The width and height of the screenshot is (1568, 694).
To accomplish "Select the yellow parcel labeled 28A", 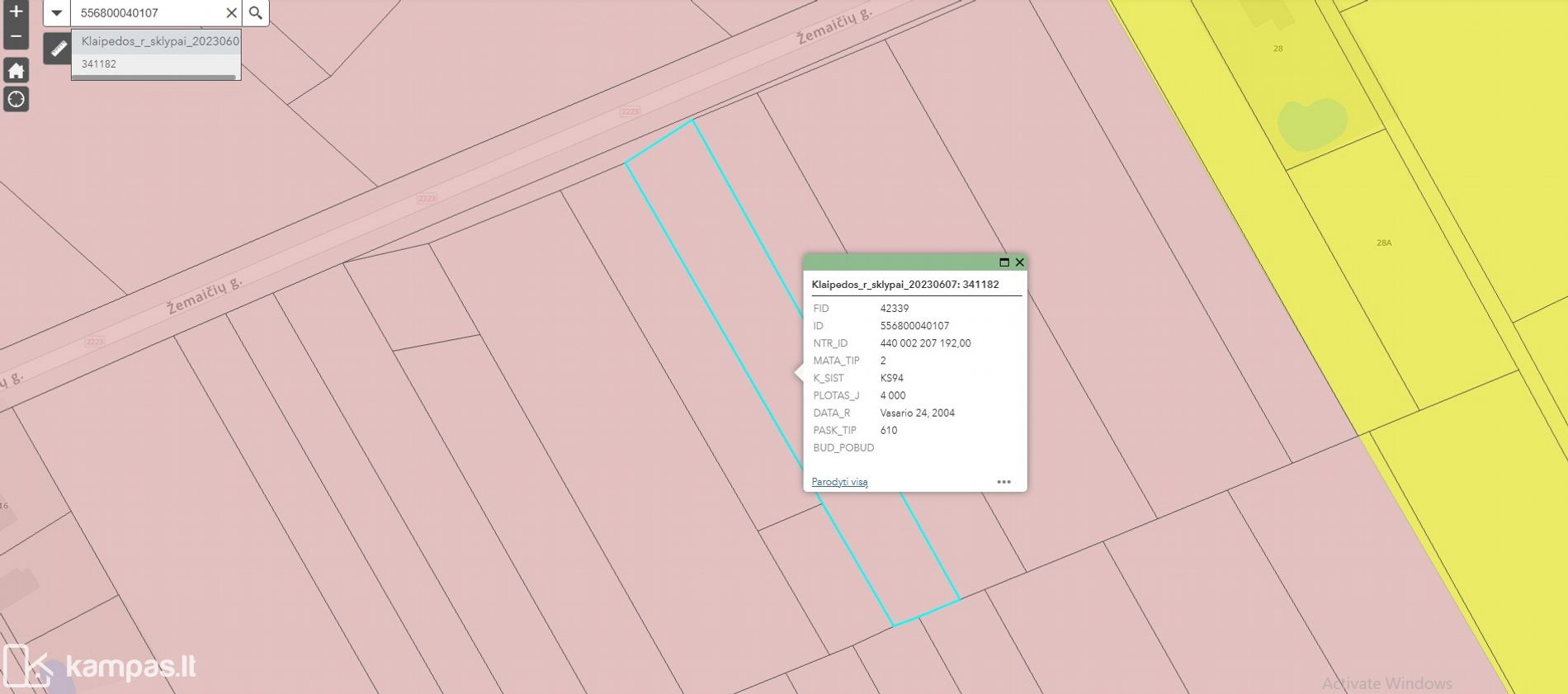I will [x=1384, y=243].
